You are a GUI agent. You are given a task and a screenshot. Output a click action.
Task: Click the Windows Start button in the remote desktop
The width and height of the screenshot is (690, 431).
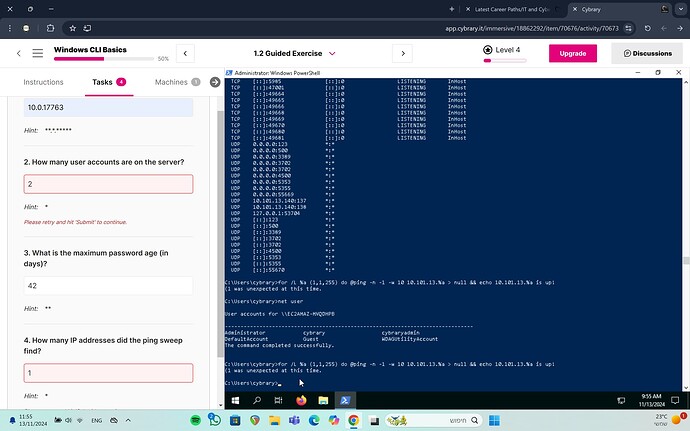click(236, 400)
